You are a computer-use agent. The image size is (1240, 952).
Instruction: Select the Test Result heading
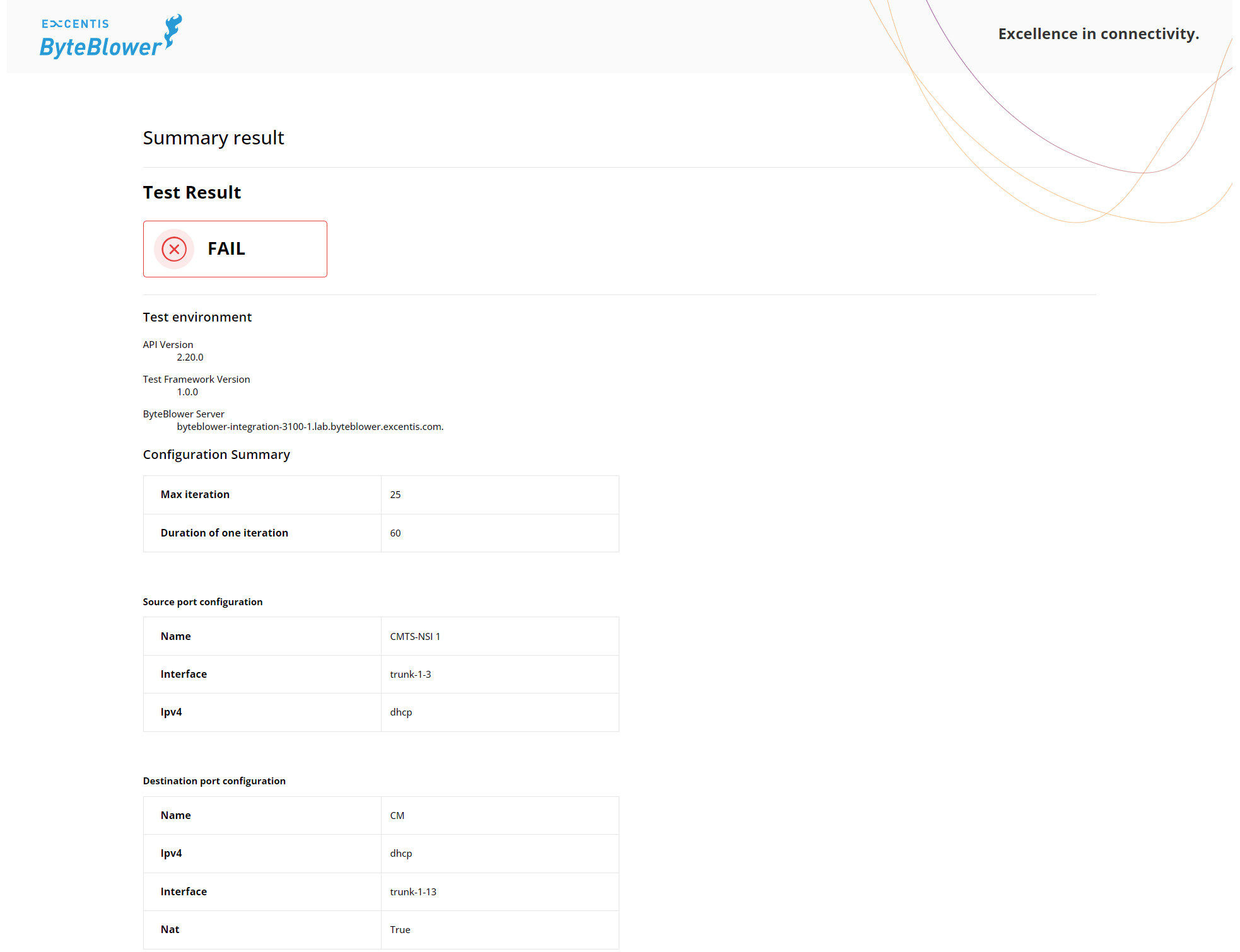click(x=191, y=192)
